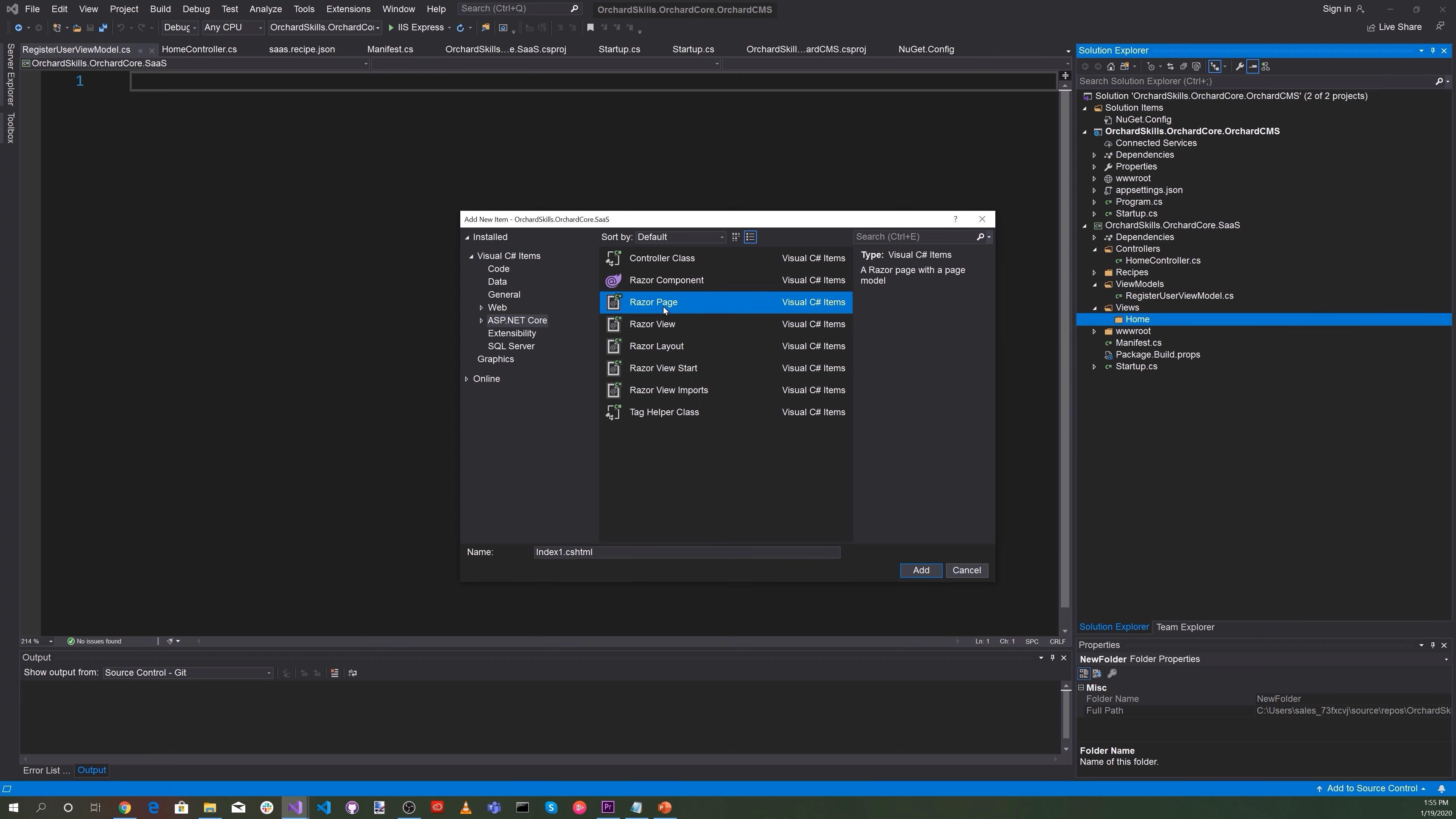Expand the Web category in dialog tree

tap(481, 308)
